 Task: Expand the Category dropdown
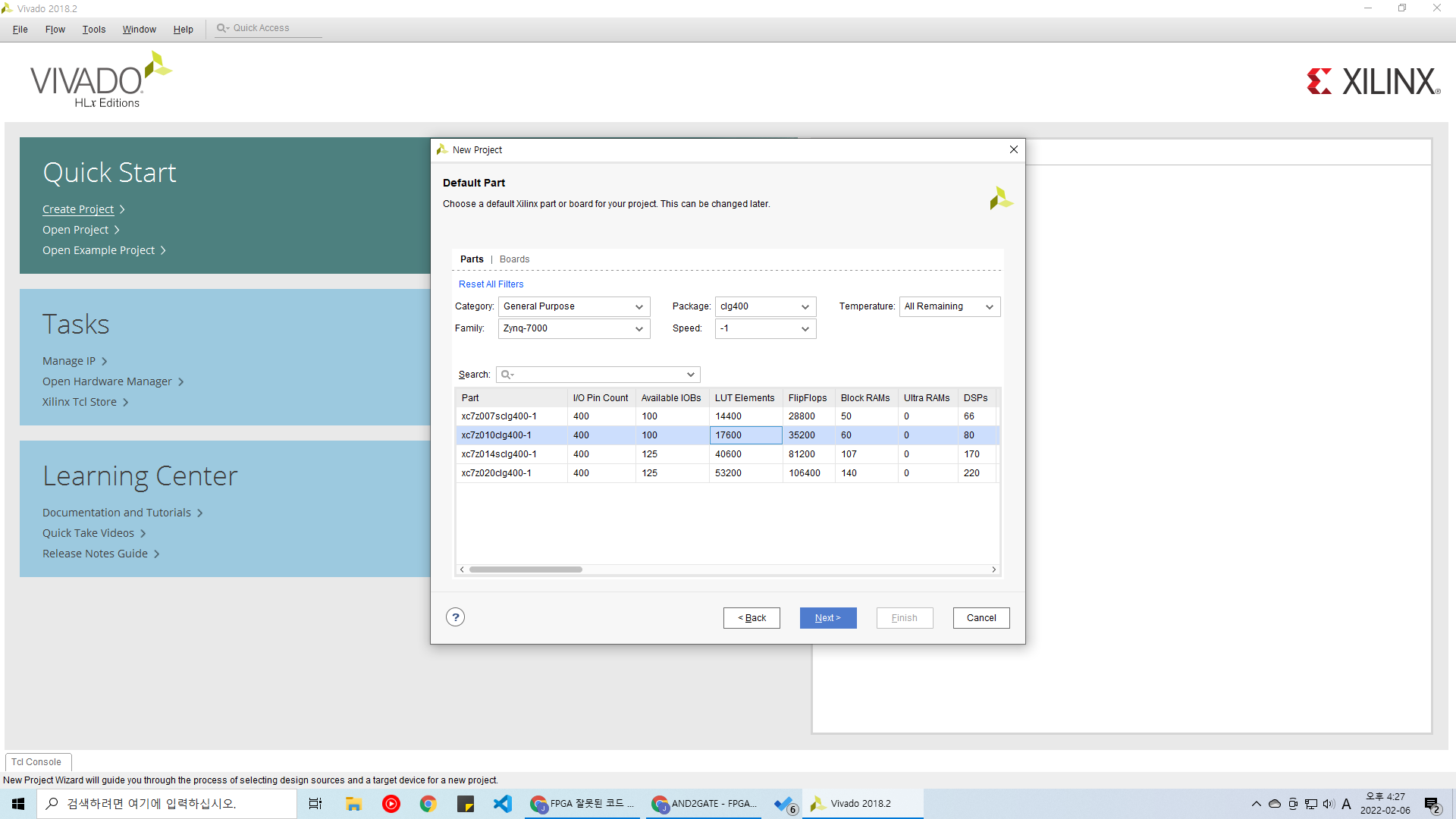click(573, 306)
